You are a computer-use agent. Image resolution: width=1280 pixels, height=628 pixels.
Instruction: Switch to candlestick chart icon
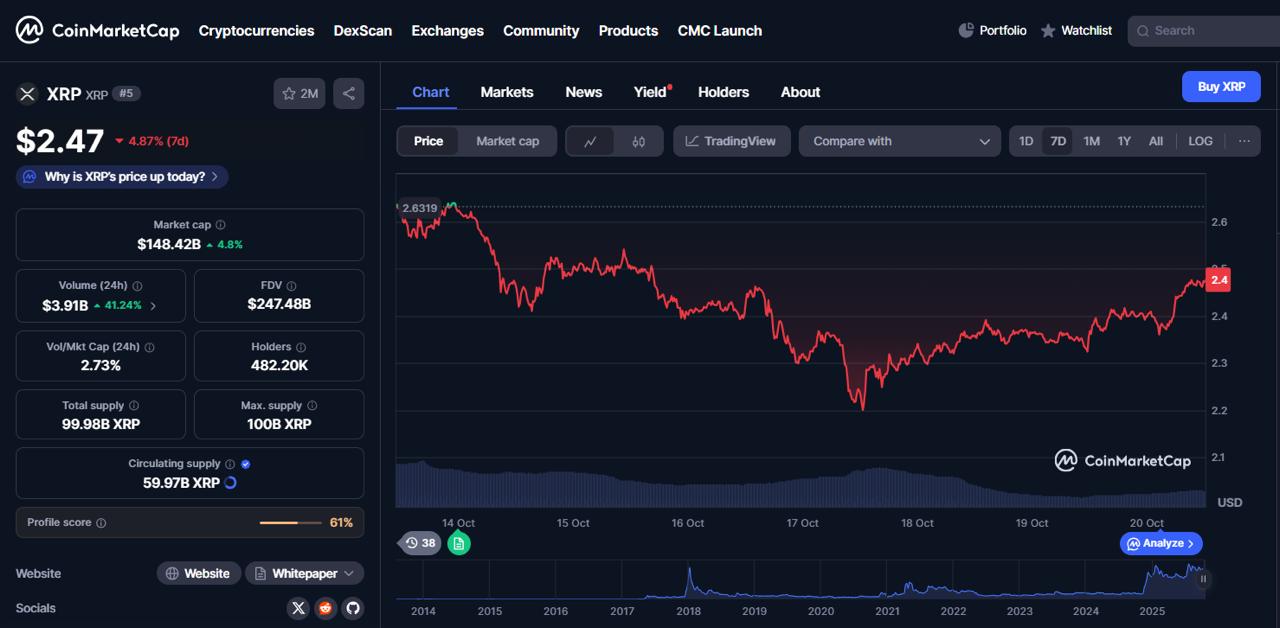639,141
